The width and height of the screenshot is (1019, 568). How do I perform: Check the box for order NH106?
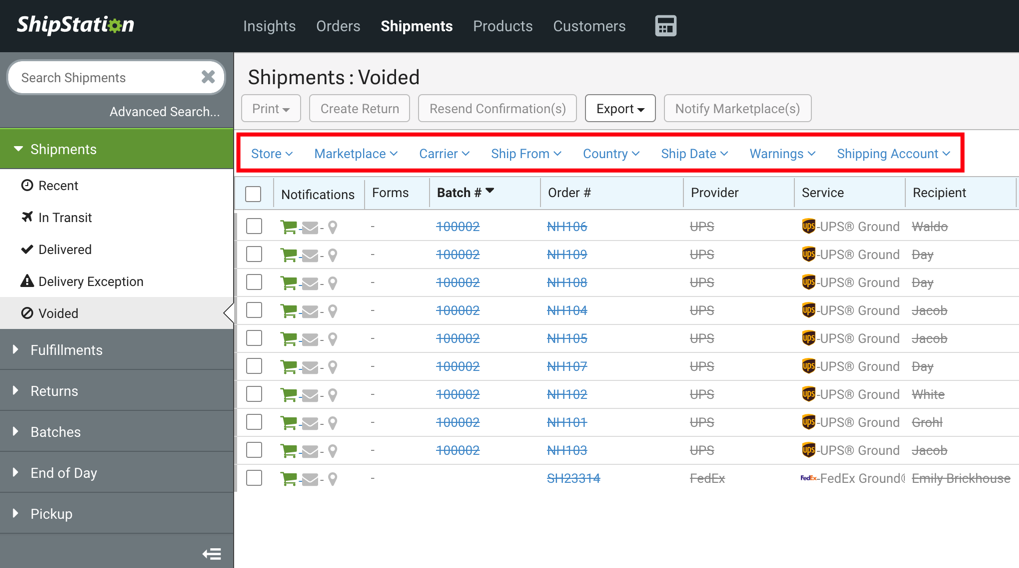point(254,226)
